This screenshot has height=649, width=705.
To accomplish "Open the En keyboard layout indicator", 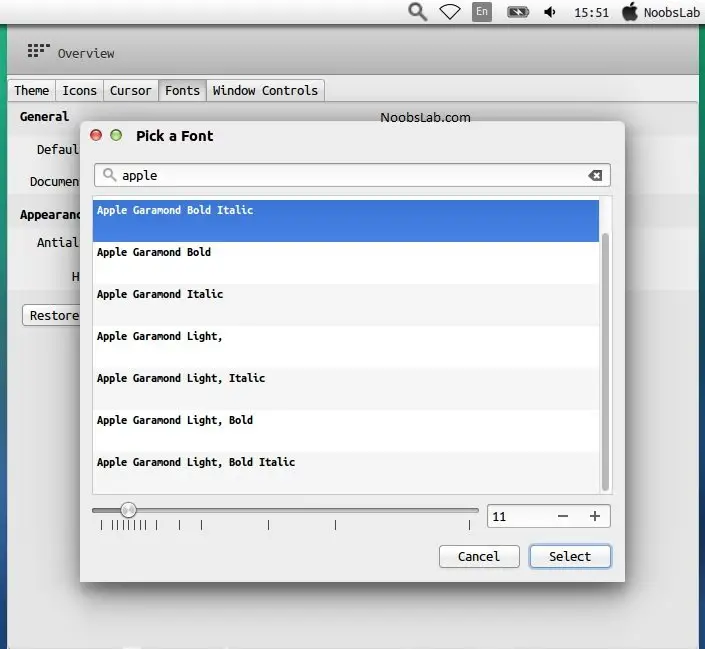I will pyautogui.click(x=482, y=12).
